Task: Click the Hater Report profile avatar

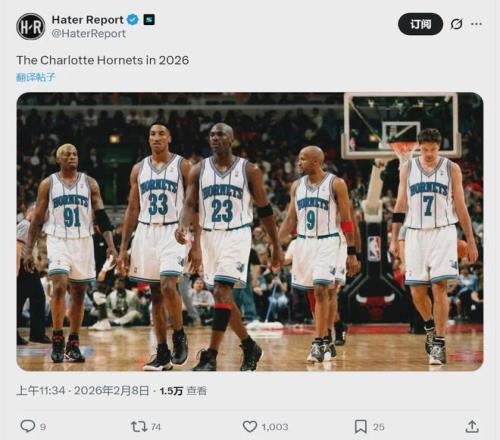Action: 31,27
